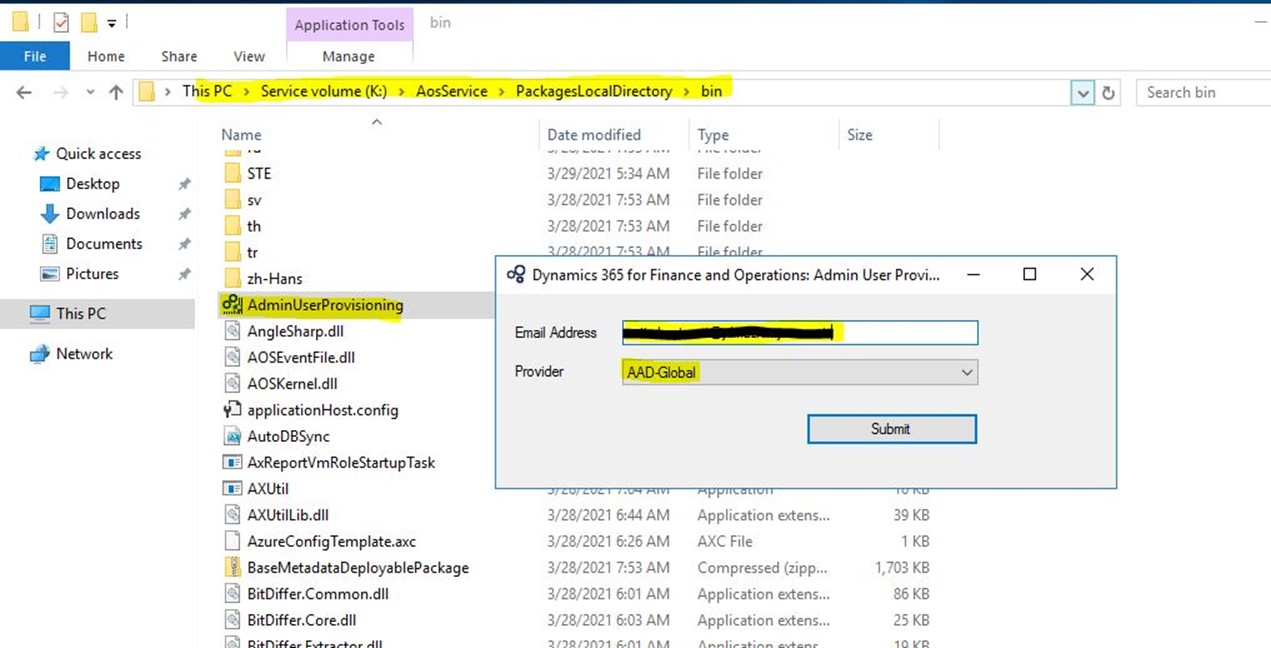1271x648 pixels.
Task: Navigate to Service volume (K:) in path
Action: click(324, 91)
